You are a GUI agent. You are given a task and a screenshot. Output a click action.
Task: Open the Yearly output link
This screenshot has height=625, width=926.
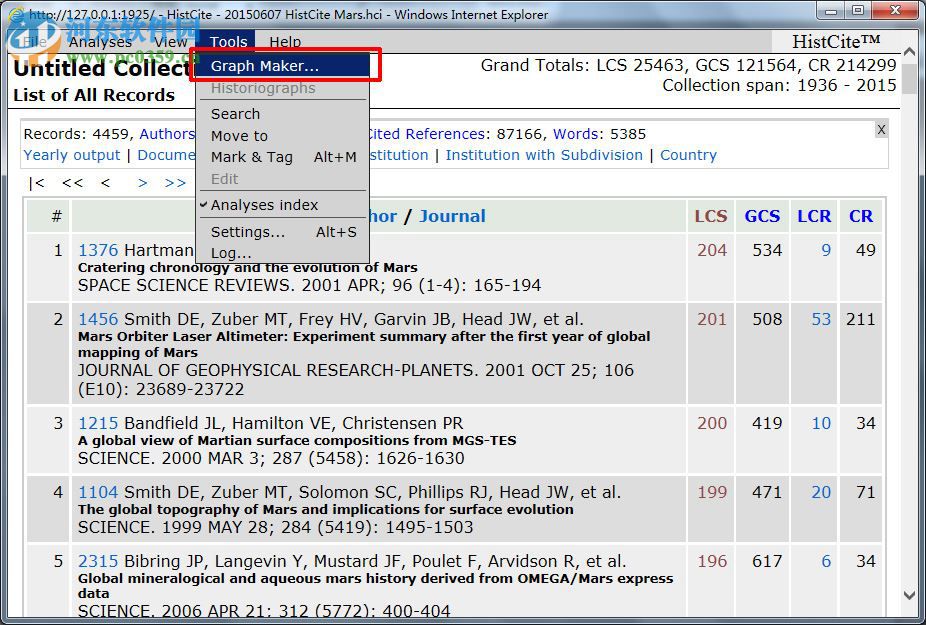(71, 155)
